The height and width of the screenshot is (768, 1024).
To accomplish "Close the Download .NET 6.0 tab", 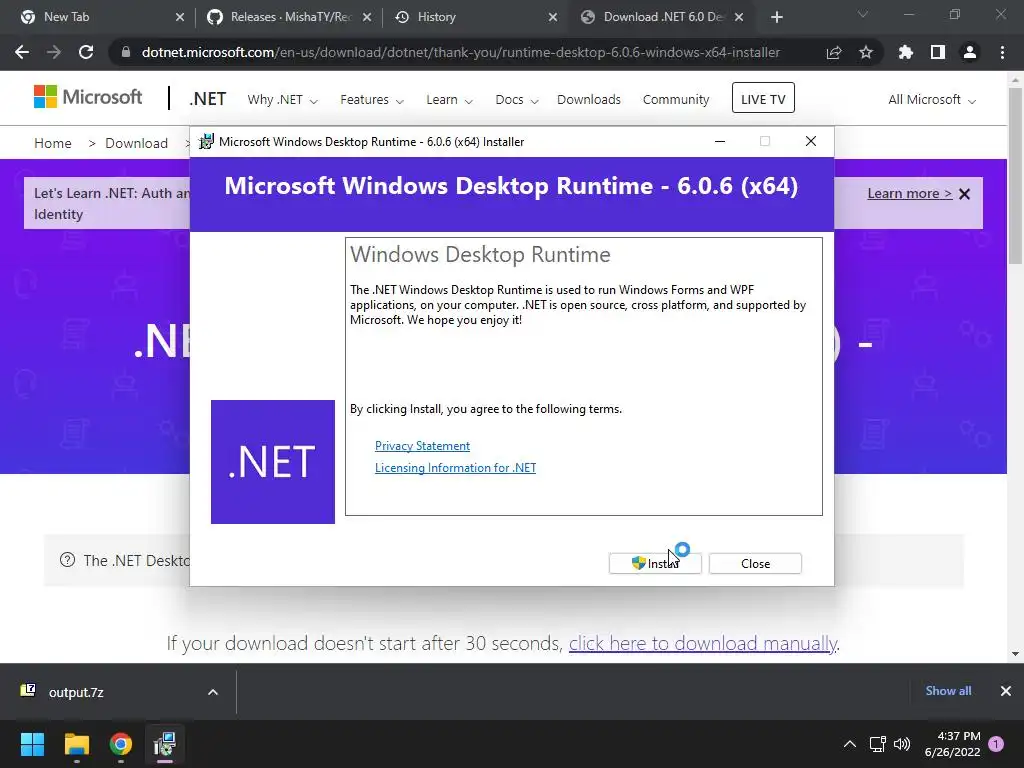I will [739, 17].
